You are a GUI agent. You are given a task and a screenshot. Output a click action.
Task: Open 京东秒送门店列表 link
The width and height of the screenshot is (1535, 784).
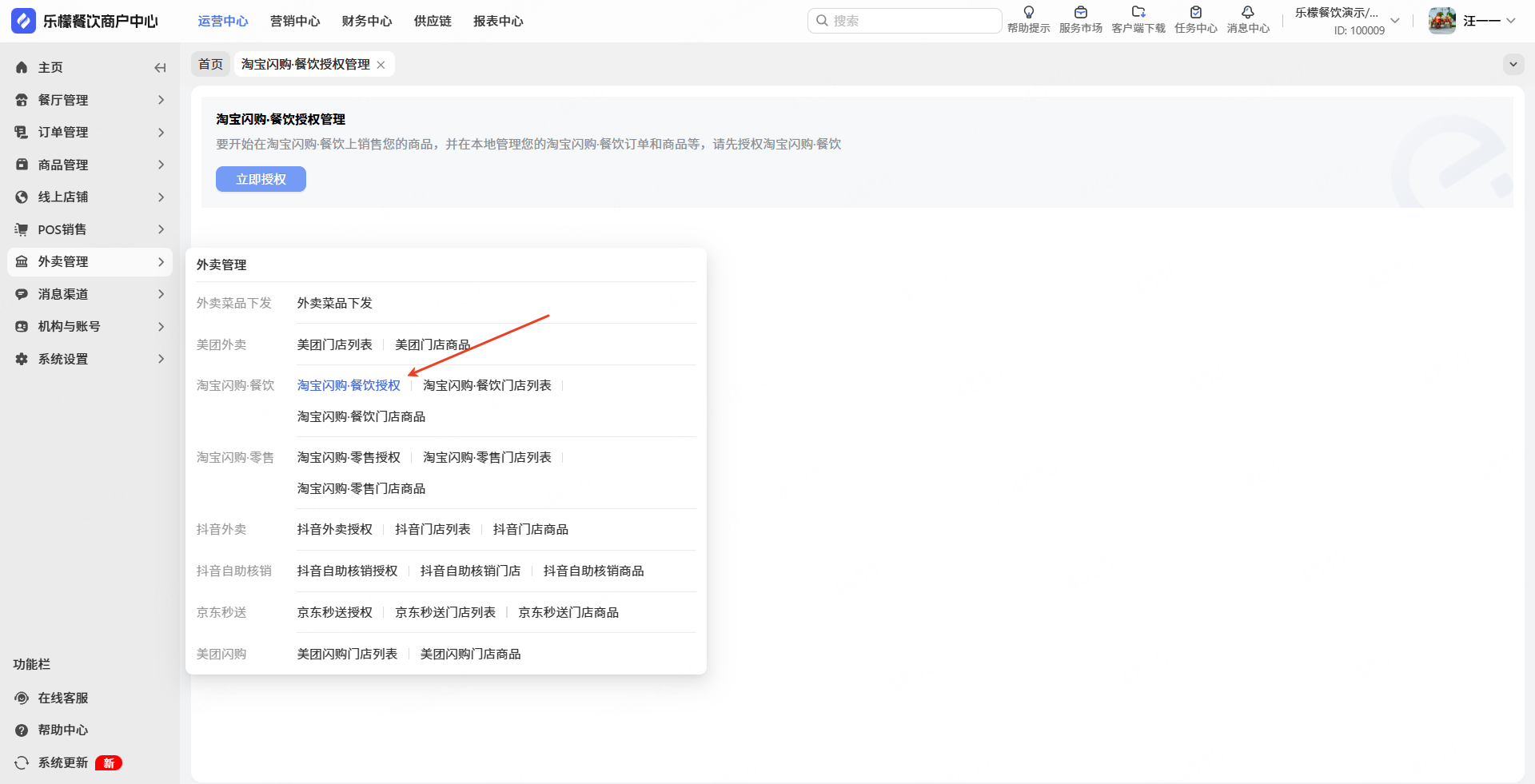pos(445,612)
